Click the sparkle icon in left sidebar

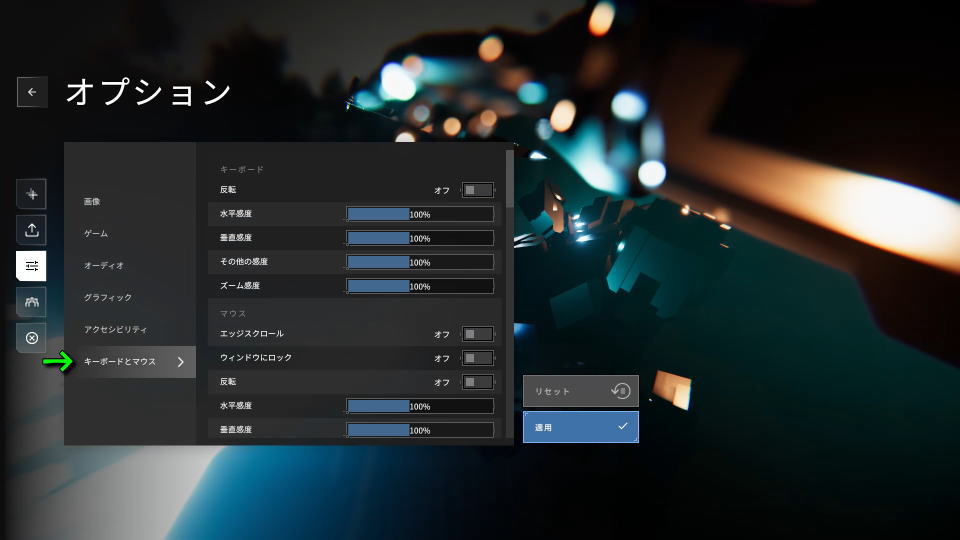coord(32,194)
